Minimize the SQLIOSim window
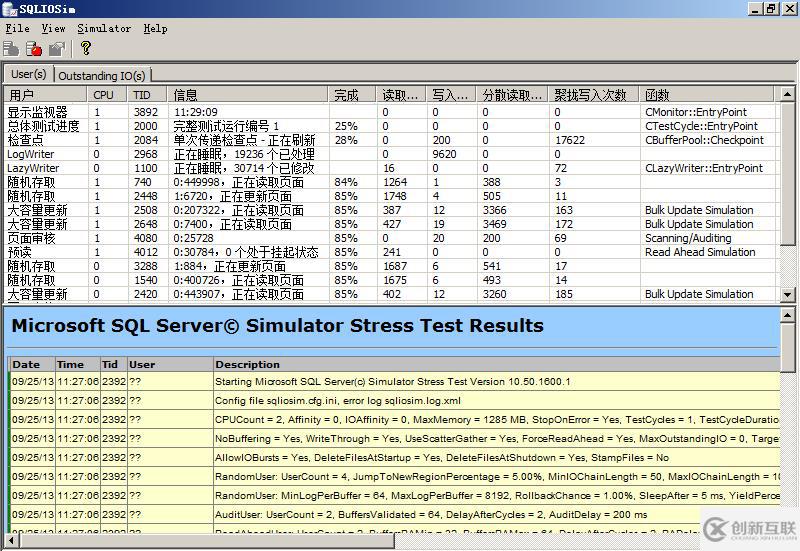This screenshot has width=800, height=551. pyautogui.click(x=755, y=8)
